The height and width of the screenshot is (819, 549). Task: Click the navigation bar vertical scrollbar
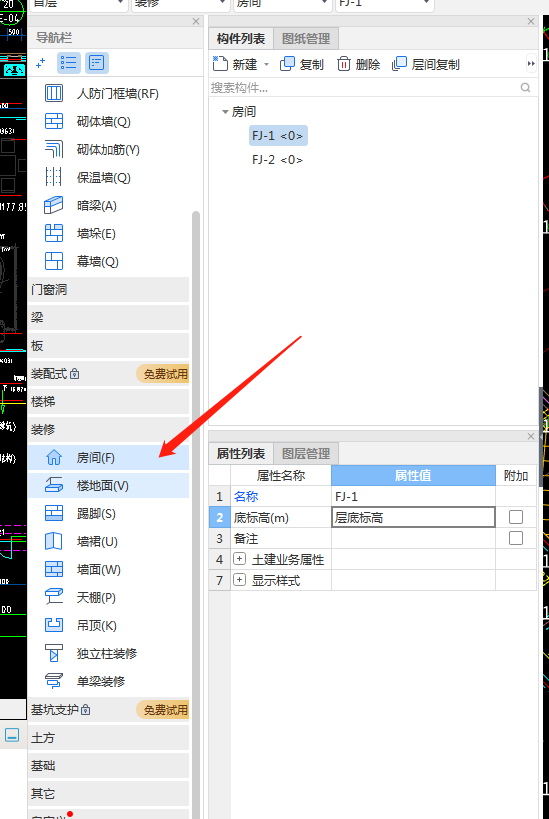[196, 512]
